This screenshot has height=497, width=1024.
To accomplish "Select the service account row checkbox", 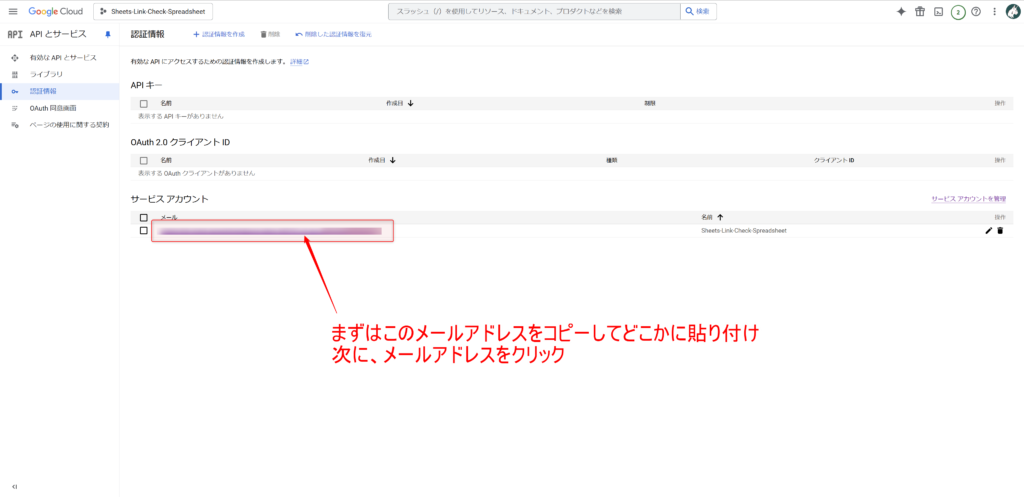I will tap(144, 231).
